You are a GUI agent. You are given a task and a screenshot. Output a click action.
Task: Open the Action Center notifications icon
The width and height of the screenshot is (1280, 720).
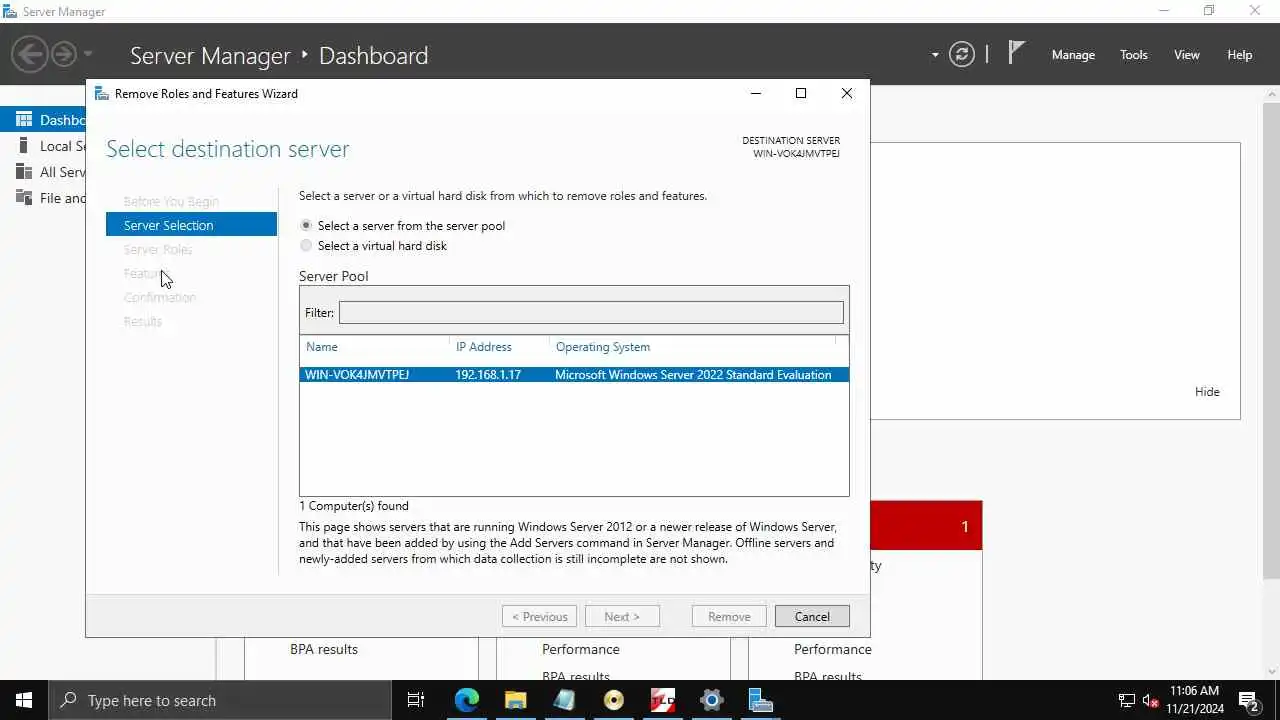[1250, 700]
